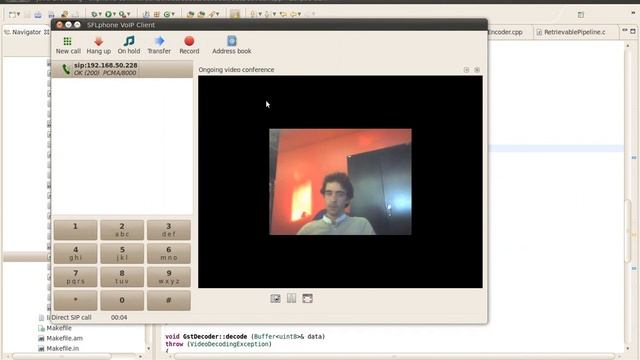Start a new call in SFLphone
The height and width of the screenshot is (360, 640).
[x=68, y=45]
